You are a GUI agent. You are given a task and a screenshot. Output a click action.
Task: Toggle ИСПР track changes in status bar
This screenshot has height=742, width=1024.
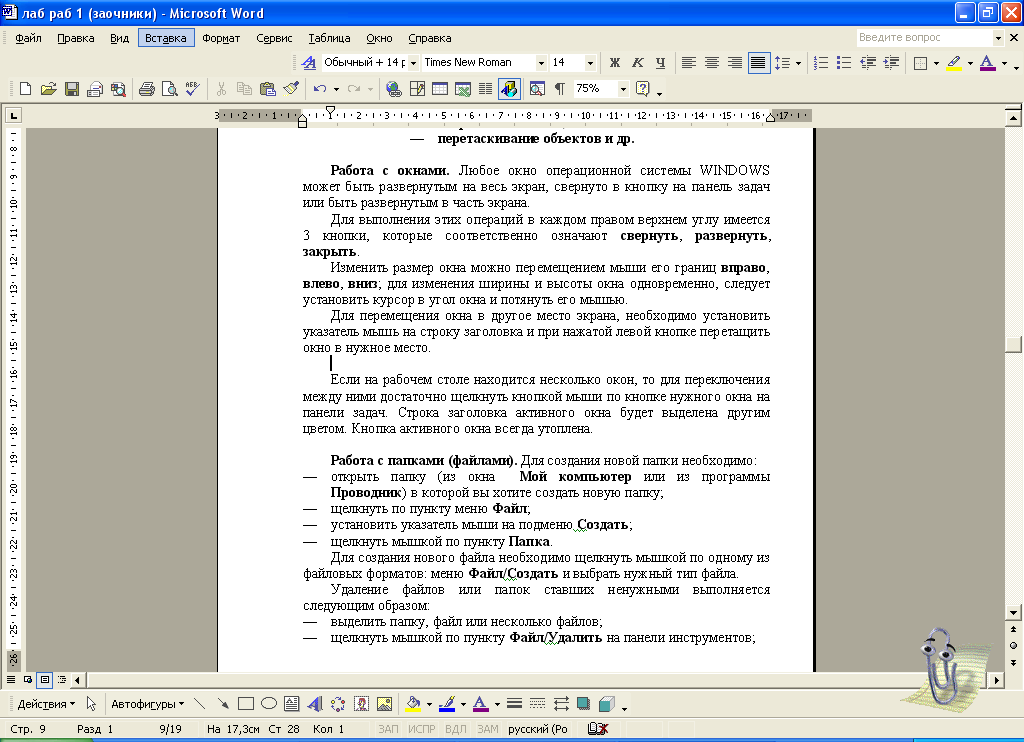[x=422, y=729]
